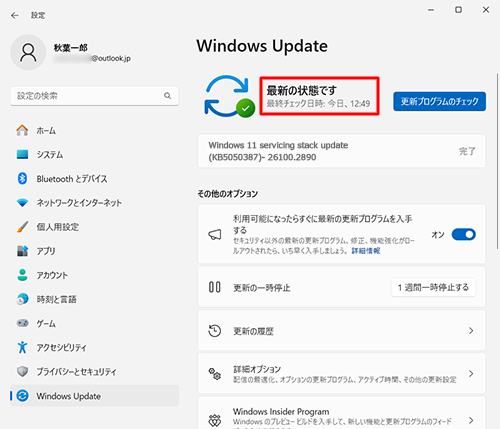Select 個人用設定 in sidebar
Image resolution: width=500 pixels, height=429 pixels.
95,227
